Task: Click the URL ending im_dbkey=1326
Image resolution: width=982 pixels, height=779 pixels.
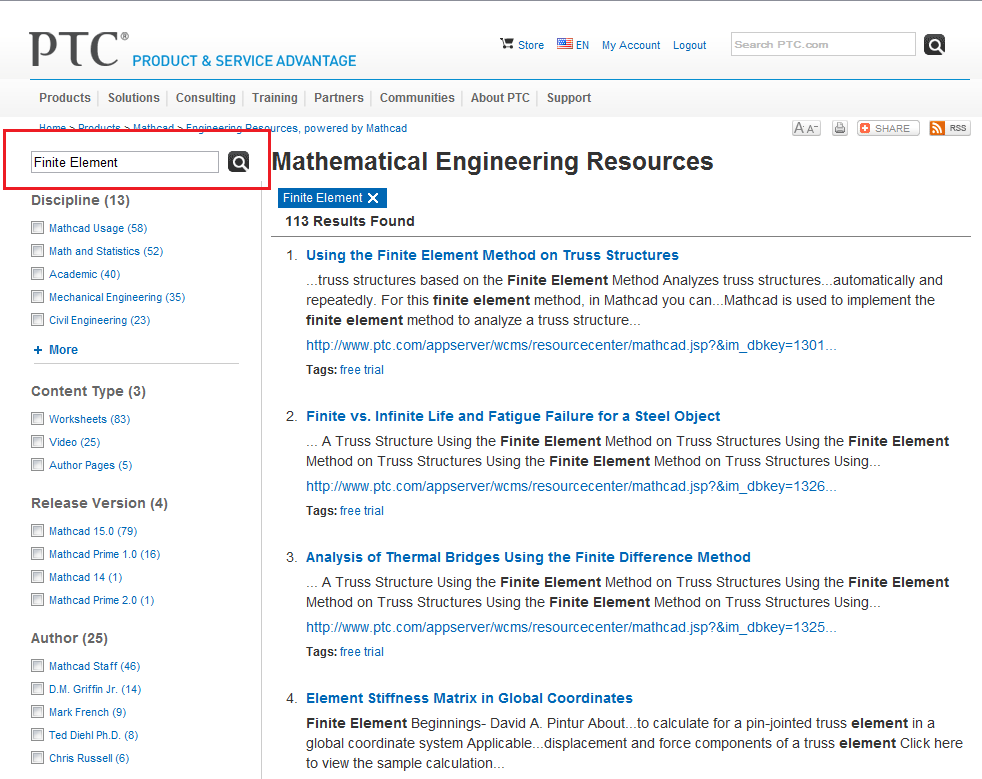Action: pyautogui.click(x=571, y=486)
